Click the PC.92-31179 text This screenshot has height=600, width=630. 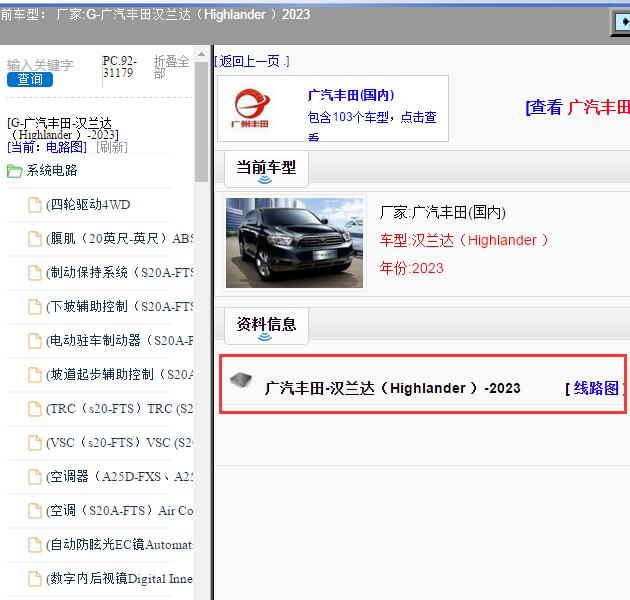point(119,67)
